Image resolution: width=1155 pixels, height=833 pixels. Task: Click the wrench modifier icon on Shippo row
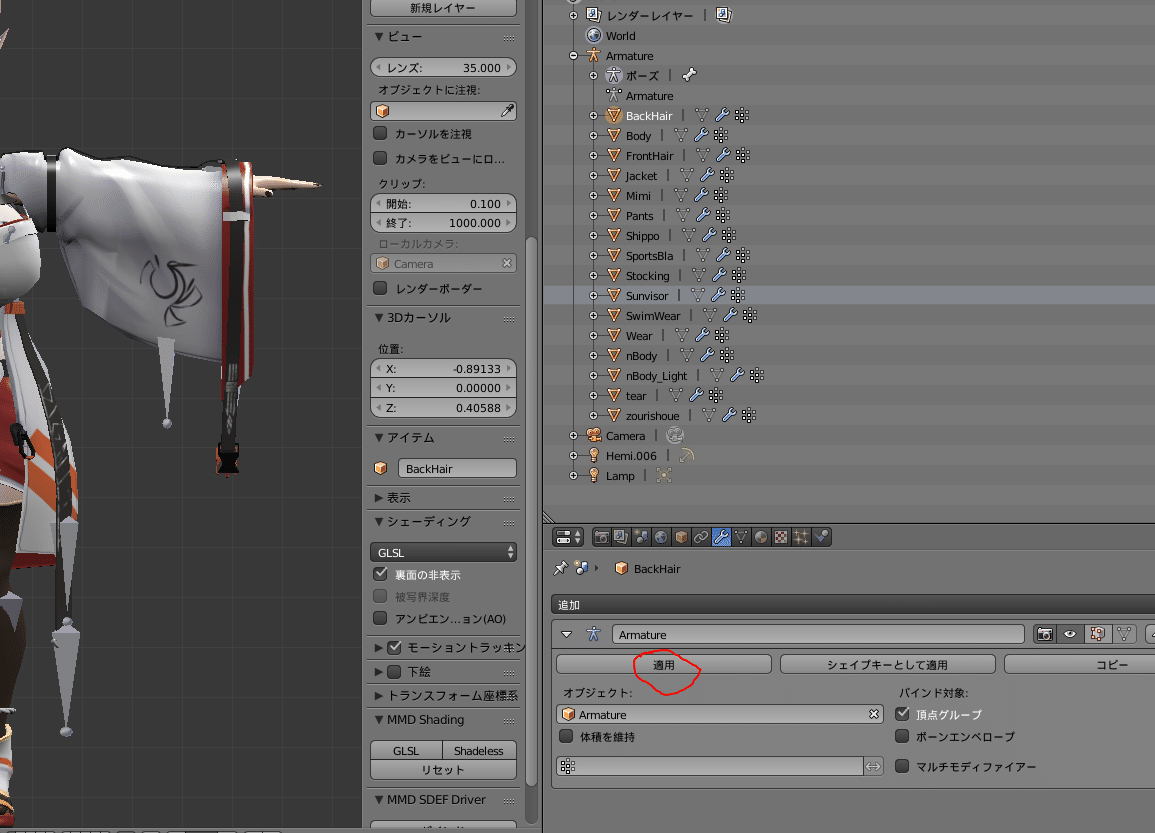coord(709,234)
